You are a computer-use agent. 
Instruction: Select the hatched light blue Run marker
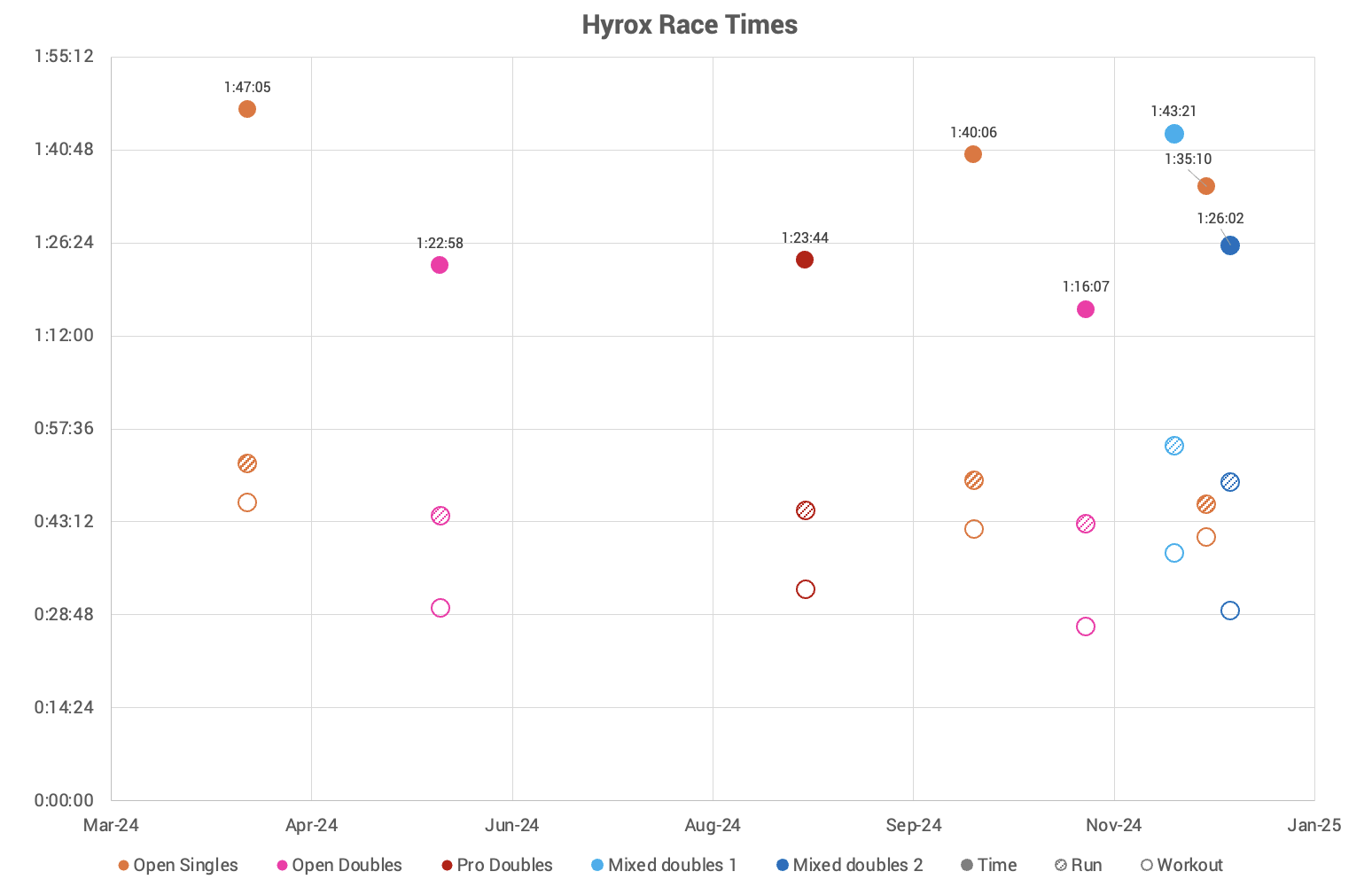[x=1174, y=446]
